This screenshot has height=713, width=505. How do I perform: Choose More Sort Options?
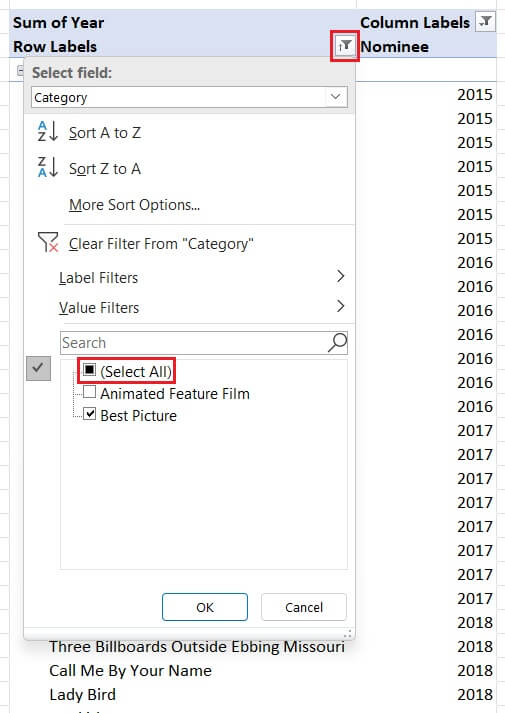coord(134,205)
